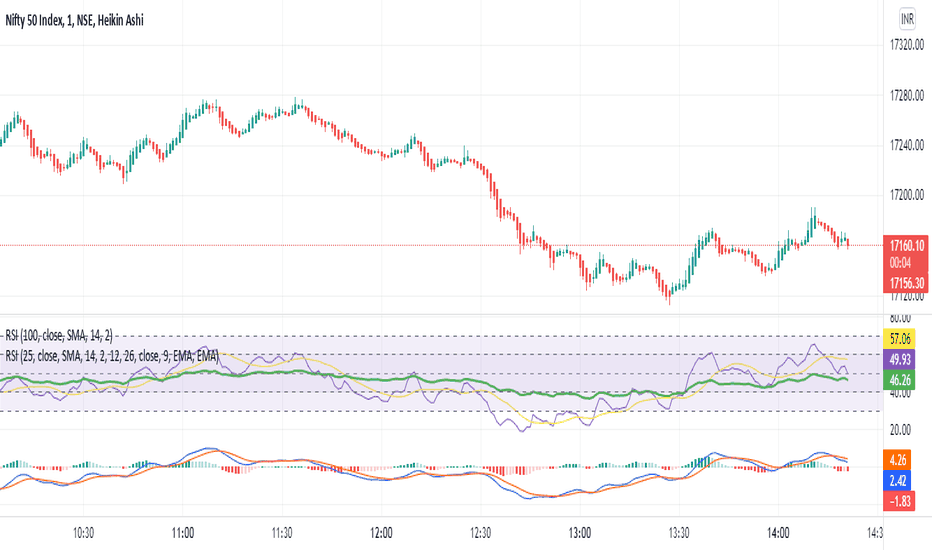
Task: Click the orange 4.26 MACD signal label
Action: tap(898, 460)
